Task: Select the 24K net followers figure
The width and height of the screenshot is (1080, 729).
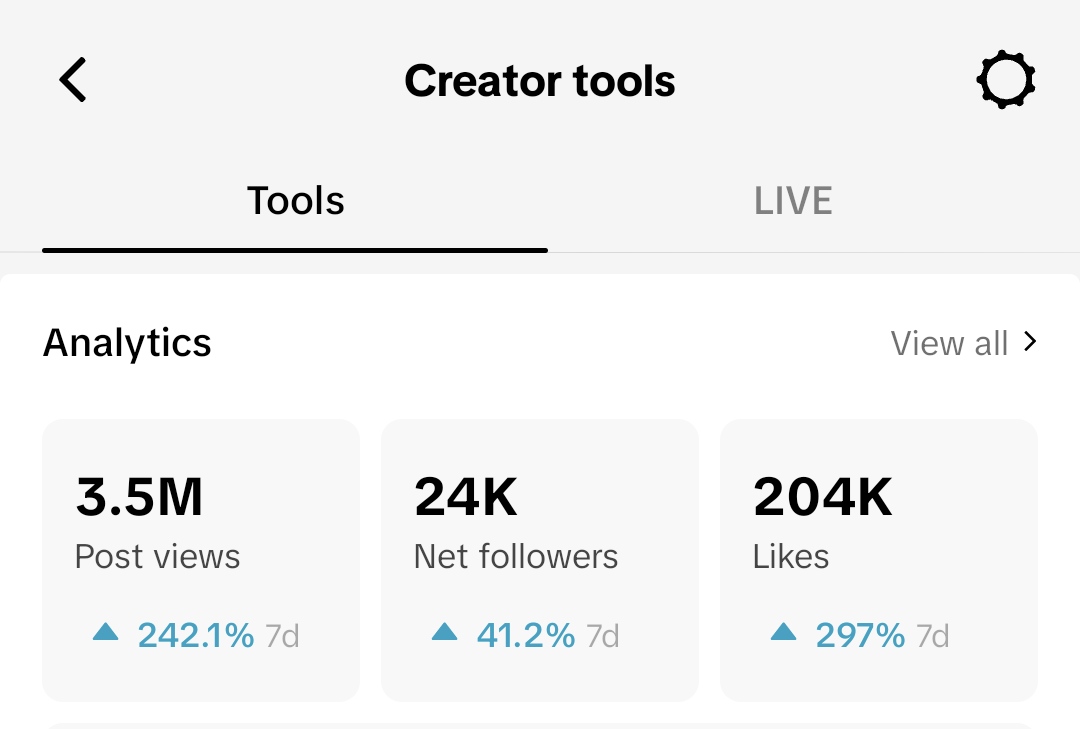Action: click(466, 498)
